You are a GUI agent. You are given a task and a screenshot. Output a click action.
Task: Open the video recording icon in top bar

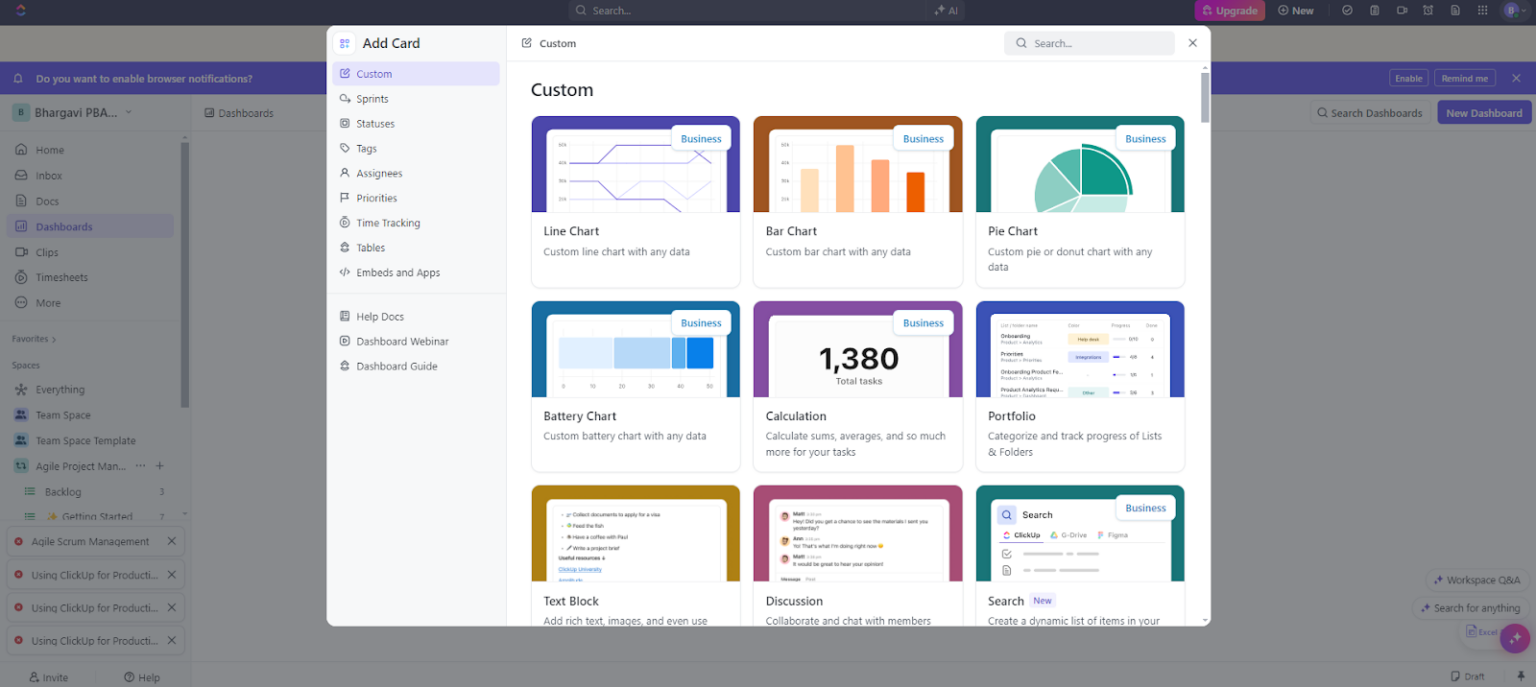[x=1402, y=10]
